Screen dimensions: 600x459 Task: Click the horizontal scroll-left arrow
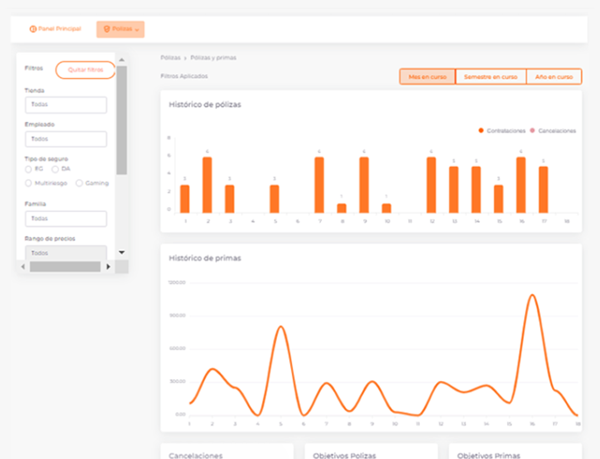23,267
